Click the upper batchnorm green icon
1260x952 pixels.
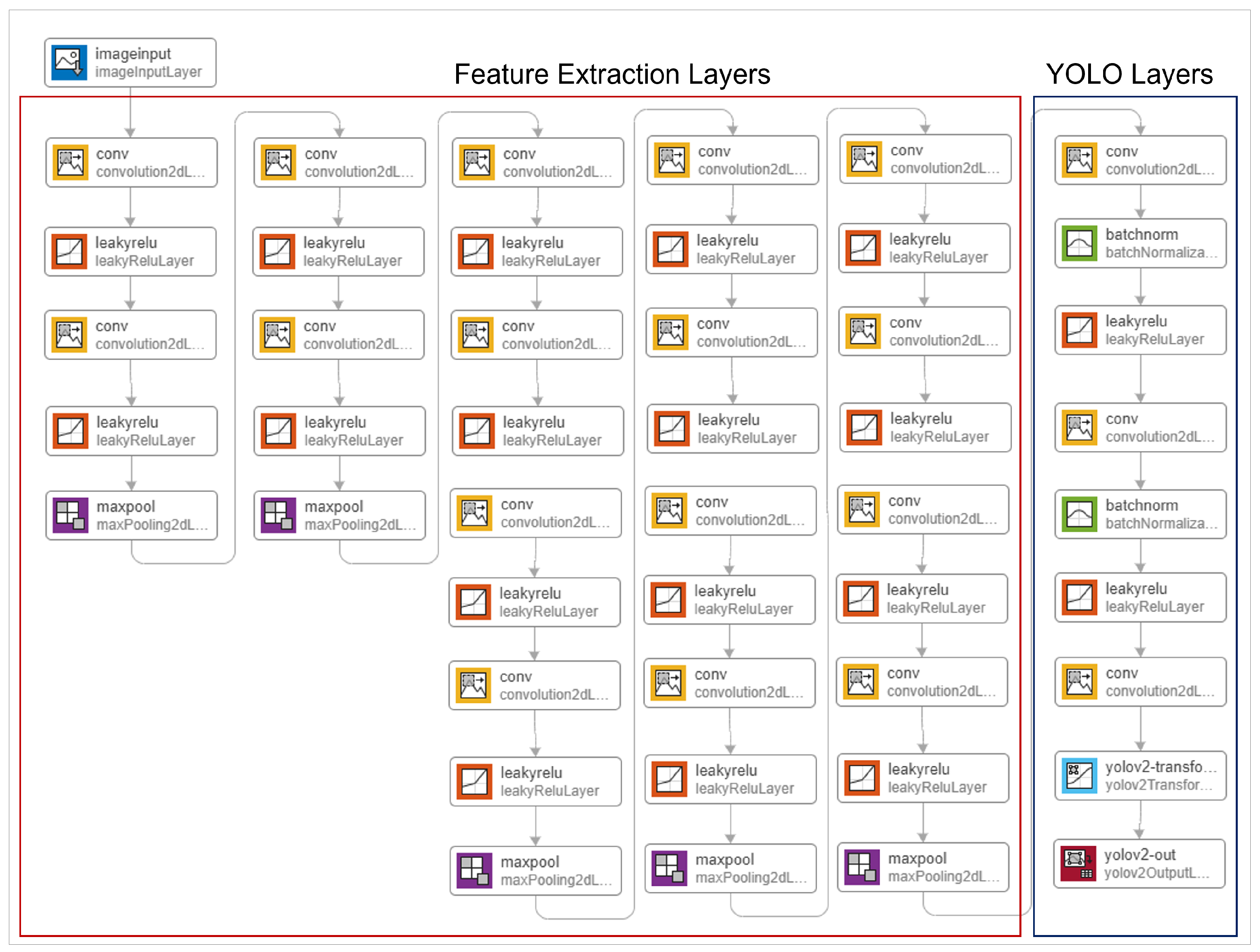click(1079, 244)
